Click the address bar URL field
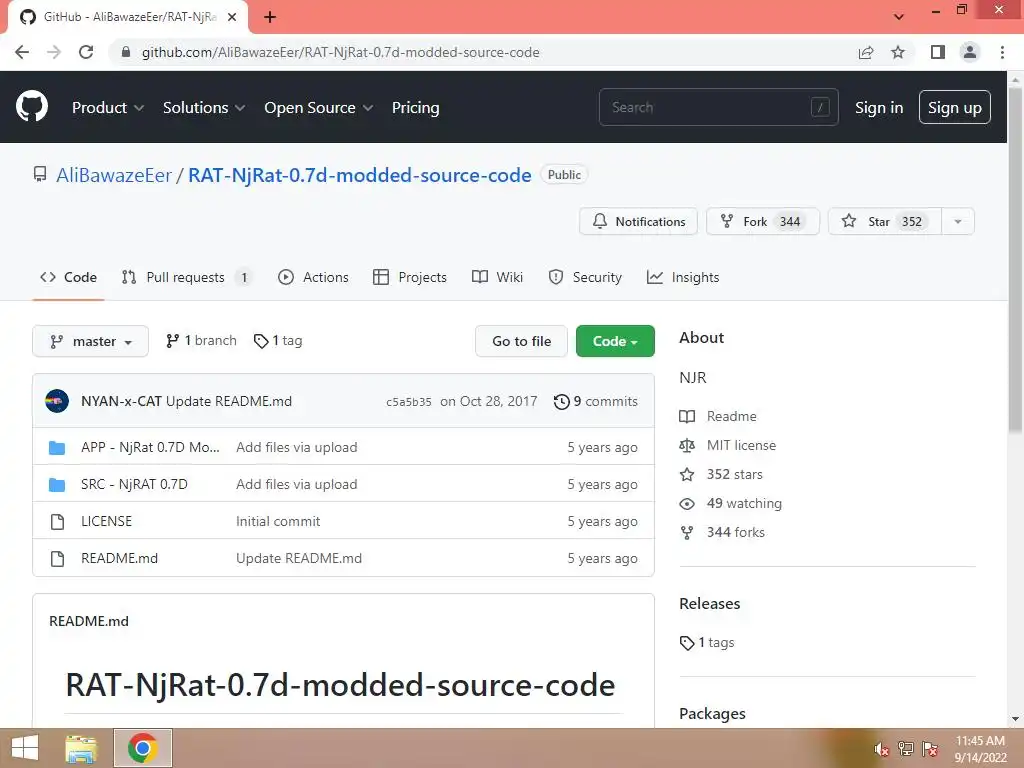The image size is (1024, 768). click(x=483, y=52)
